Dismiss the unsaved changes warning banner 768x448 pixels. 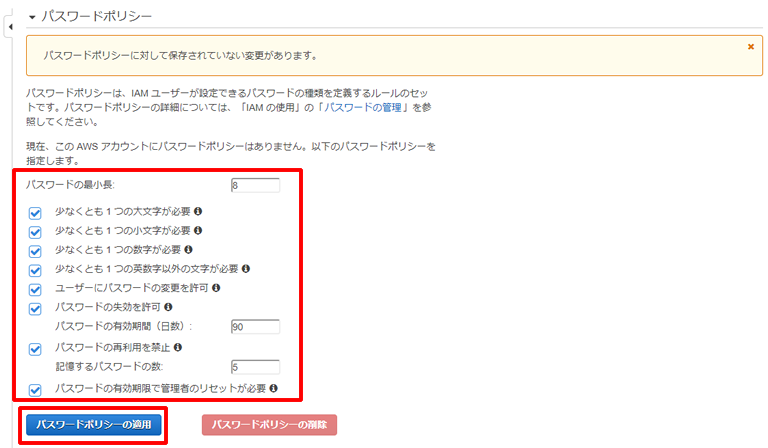750,47
